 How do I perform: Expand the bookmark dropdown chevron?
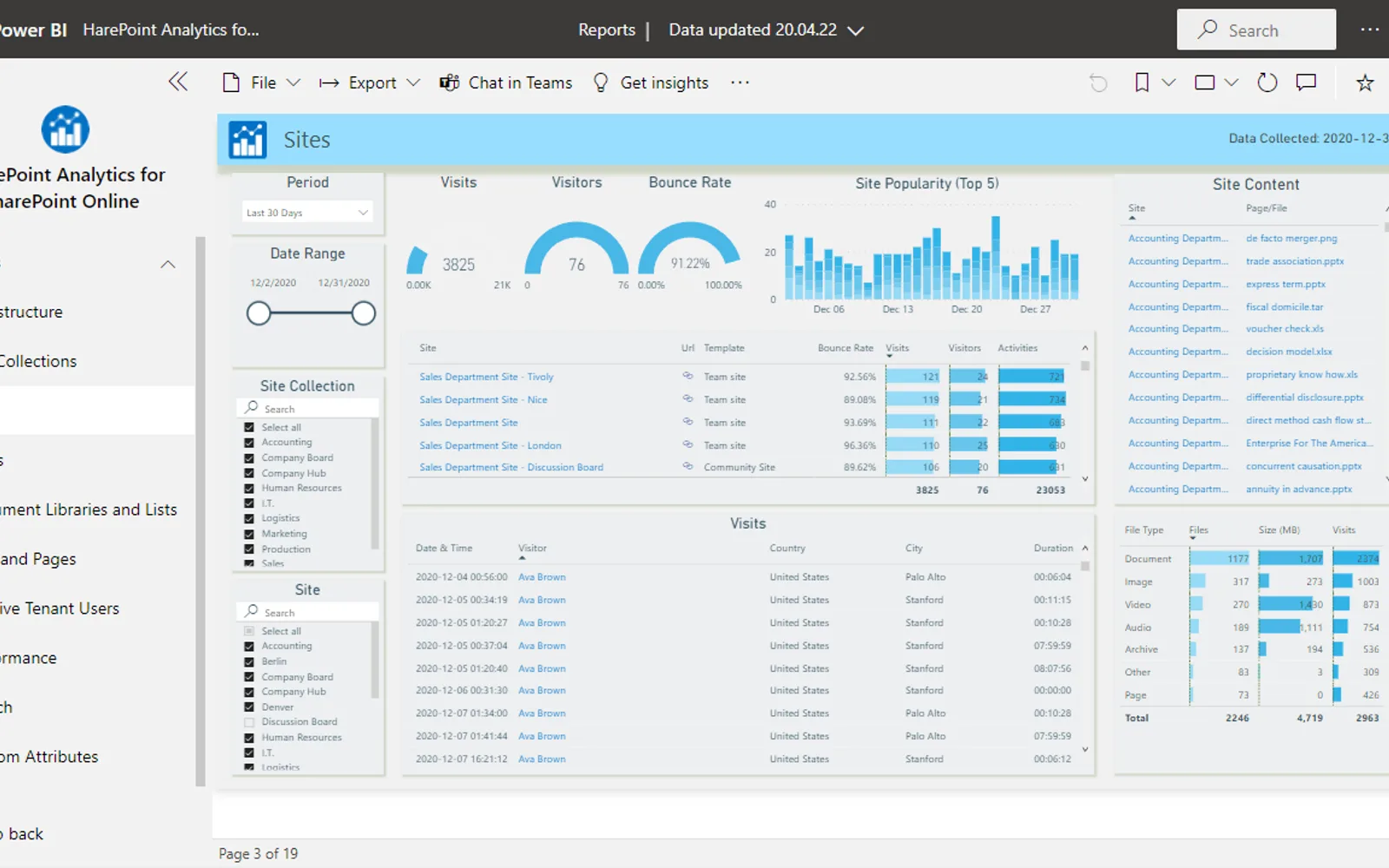coord(1168,82)
